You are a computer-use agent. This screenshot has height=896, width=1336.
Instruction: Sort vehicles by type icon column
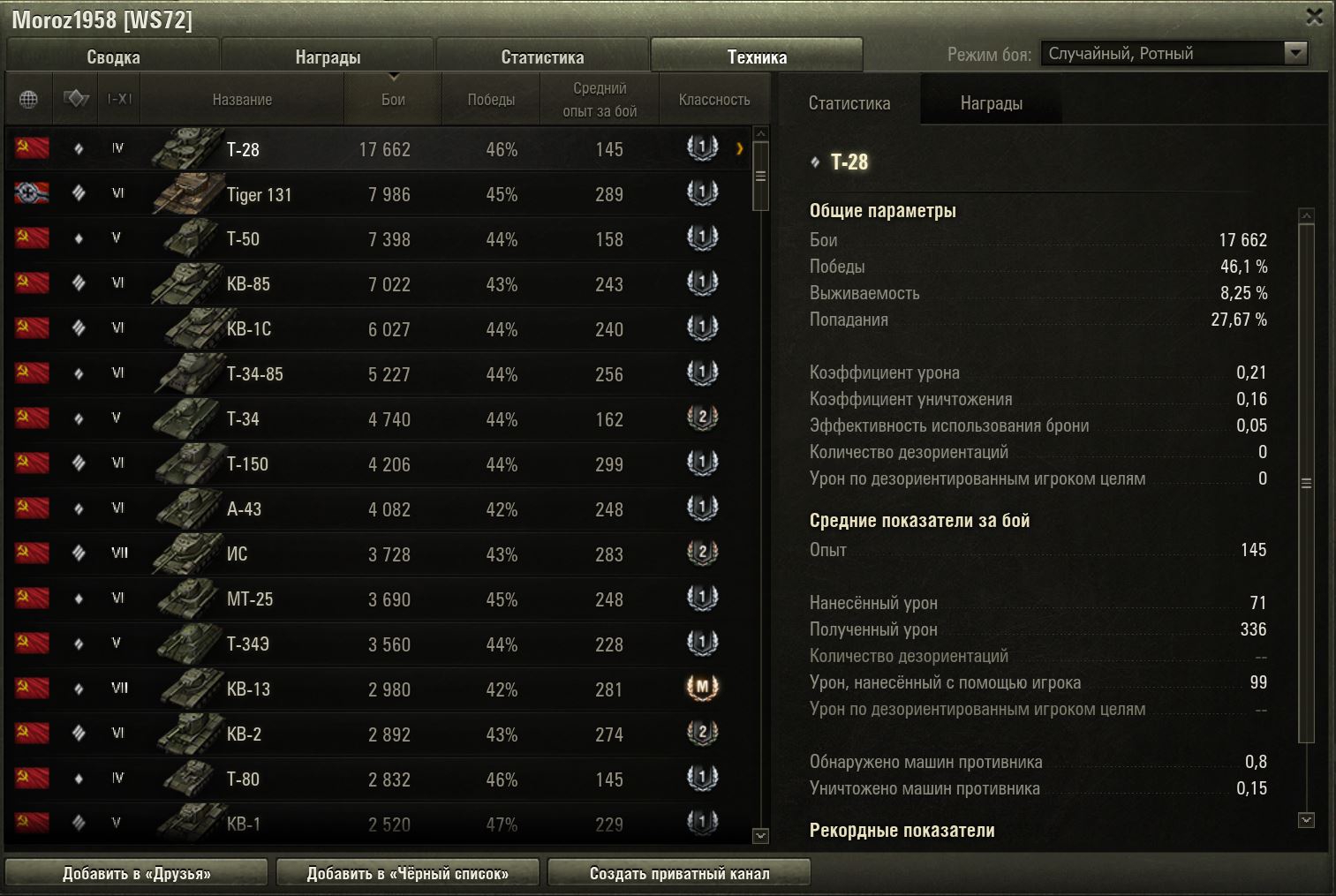click(x=77, y=99)
